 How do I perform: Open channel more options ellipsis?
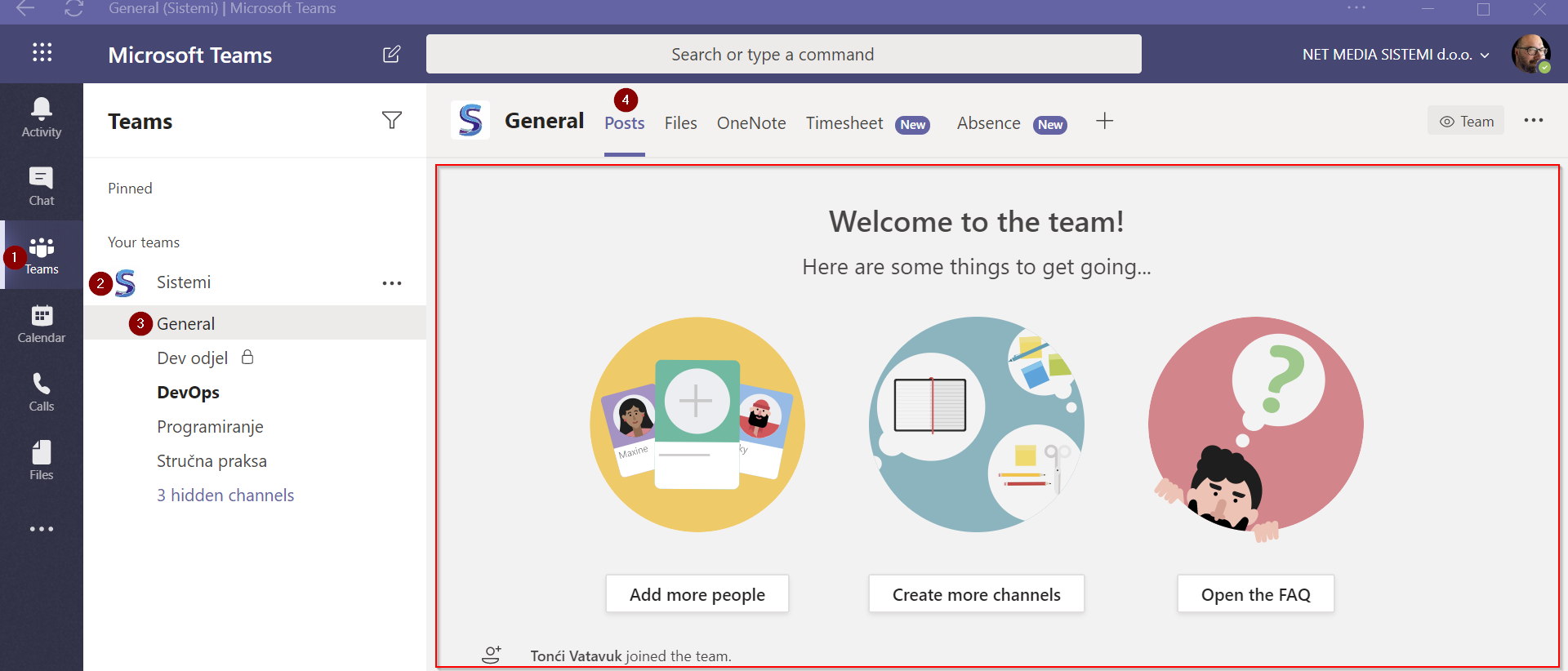pos(1533,120)
